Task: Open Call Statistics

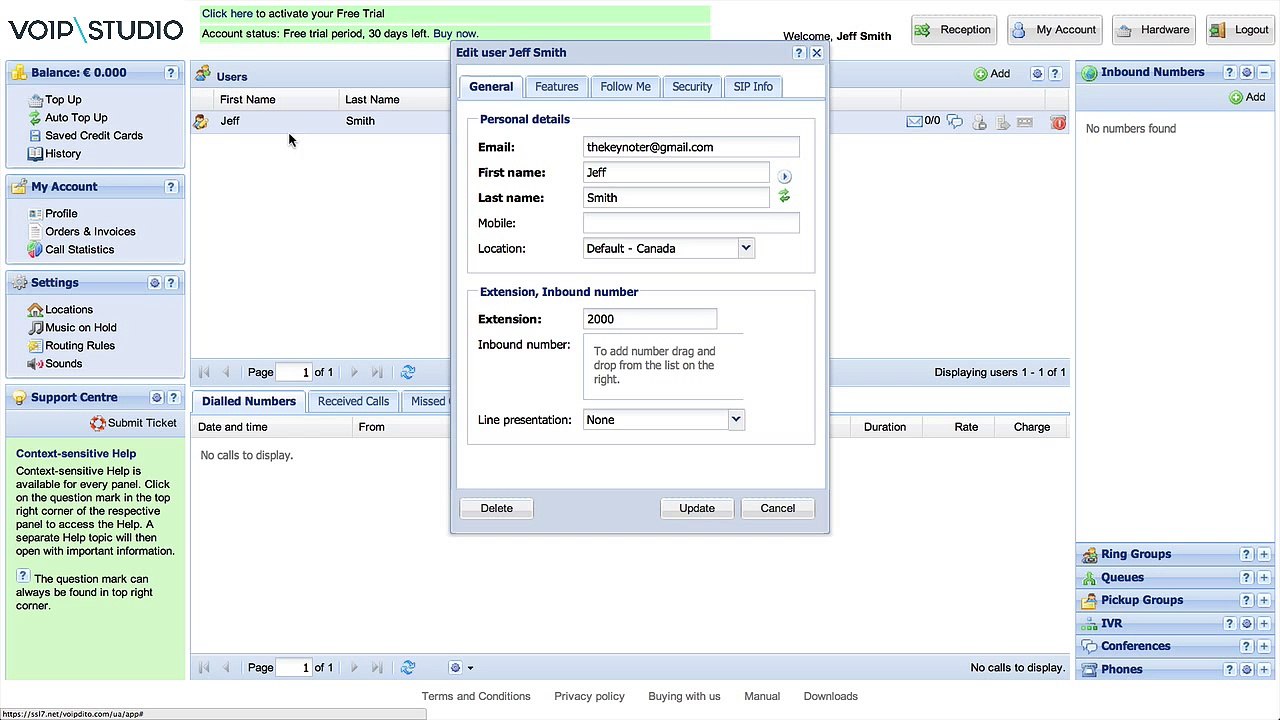Action: [x=79, y=249]
